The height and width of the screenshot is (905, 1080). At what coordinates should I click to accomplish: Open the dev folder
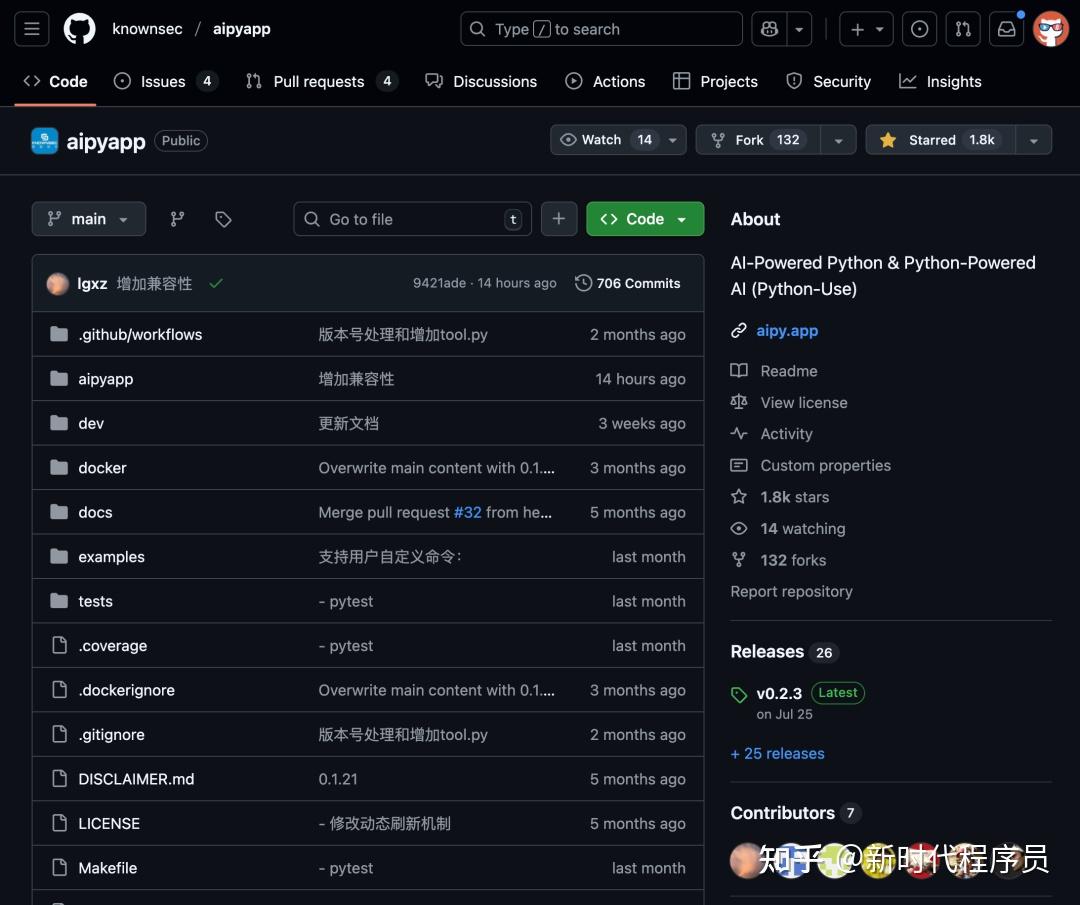coord(91,424)
